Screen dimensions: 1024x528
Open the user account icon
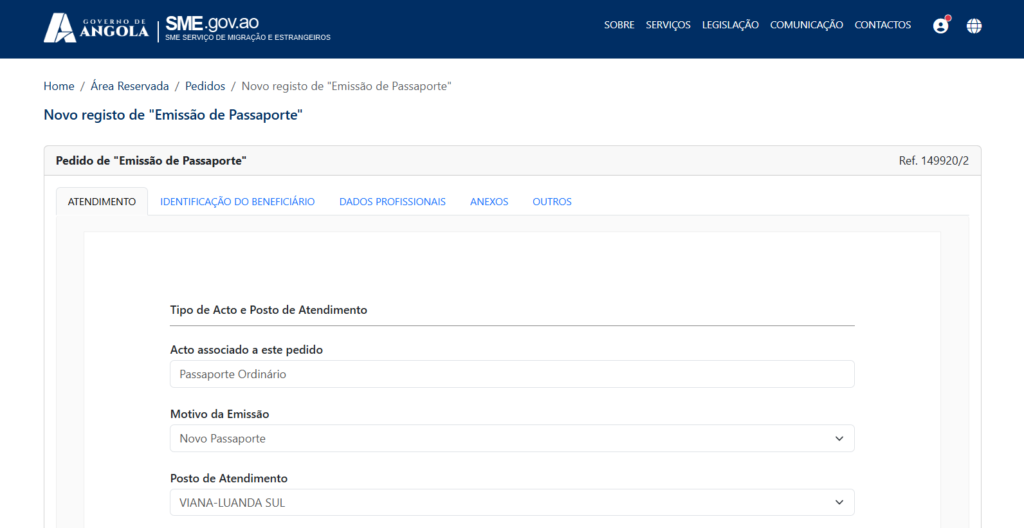click(x=940, y=26)
